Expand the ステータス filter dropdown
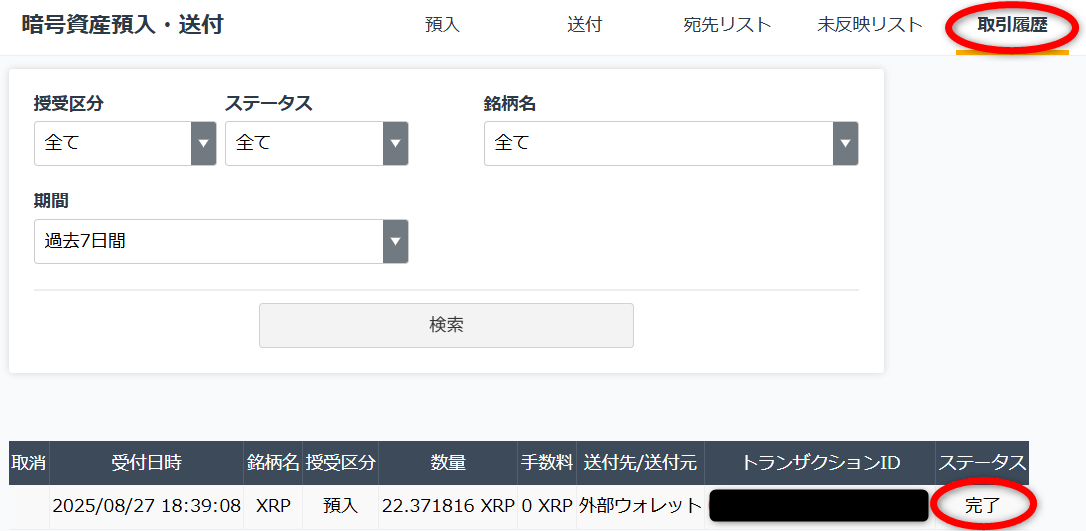This screenshot has width=1086, height=531. tap(317, 143)
